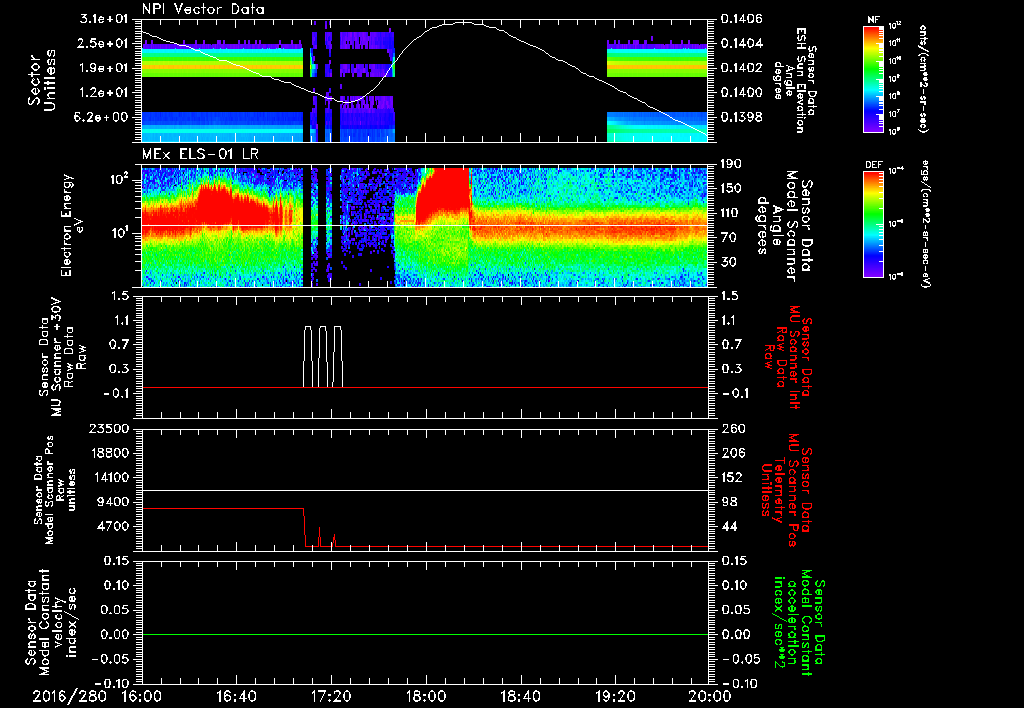
Task: Select the 'Model Scanner Pos Raw' axis title
Action: (x=55, y=490)
